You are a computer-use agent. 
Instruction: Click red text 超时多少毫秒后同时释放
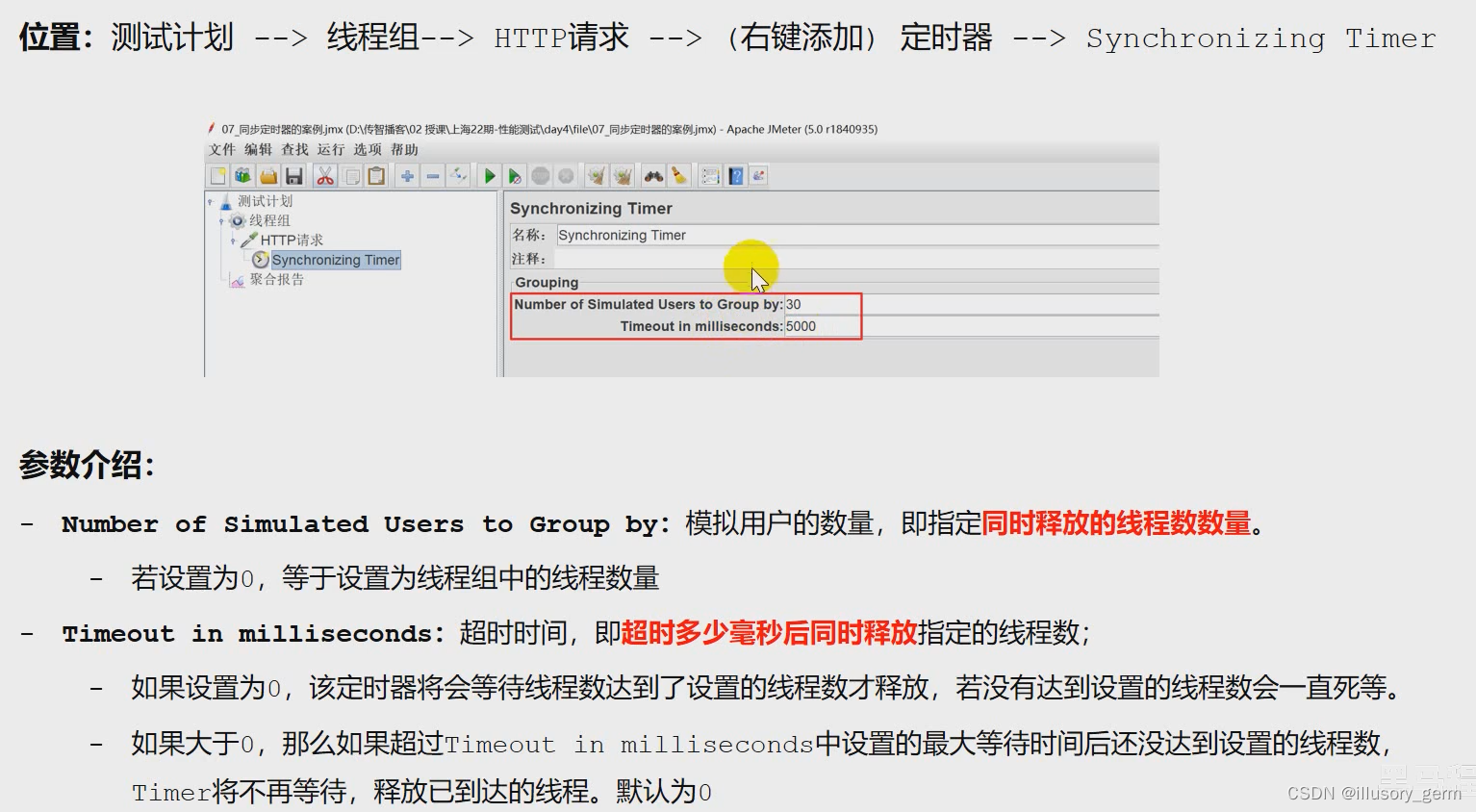click(x=770, y=633)
